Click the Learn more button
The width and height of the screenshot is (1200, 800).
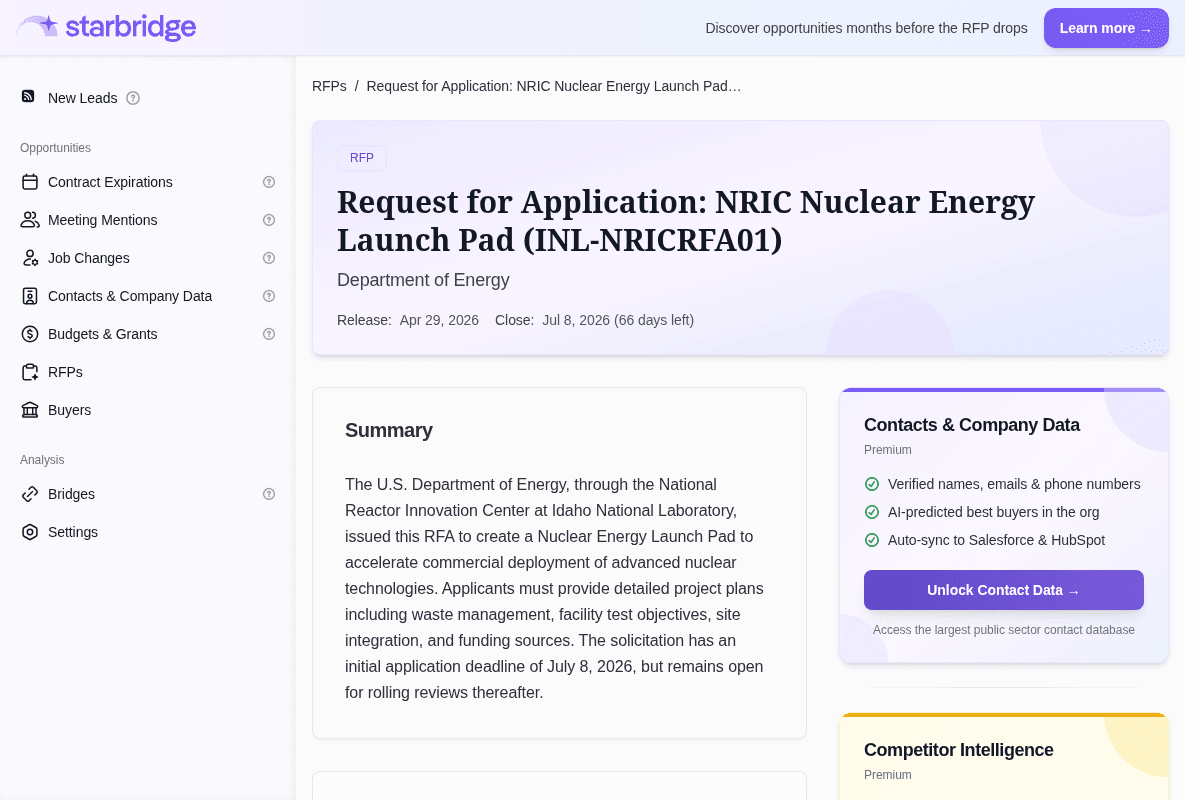coord(1106,28)
